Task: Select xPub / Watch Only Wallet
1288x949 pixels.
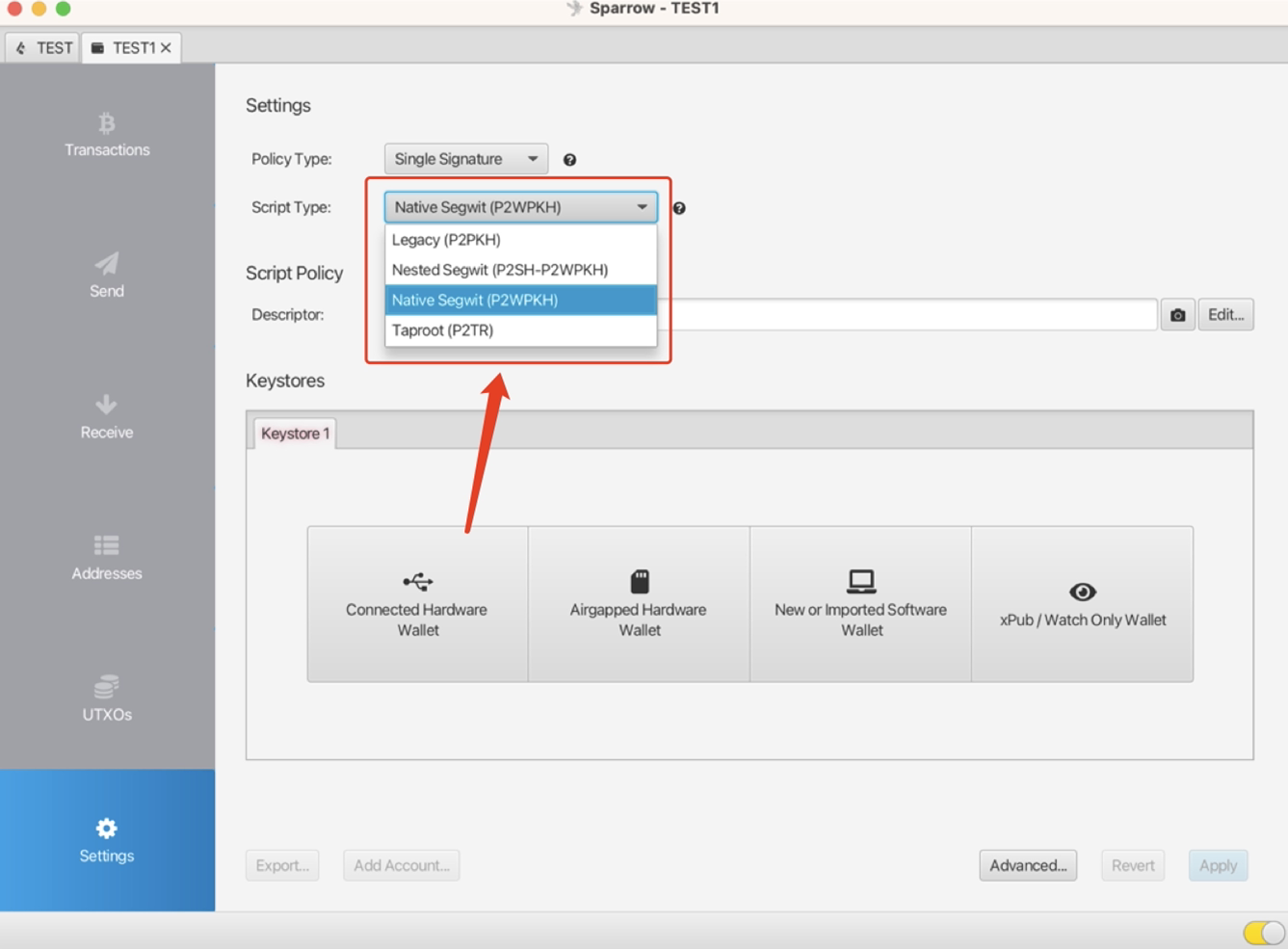Action: [x=1082, y=604]
